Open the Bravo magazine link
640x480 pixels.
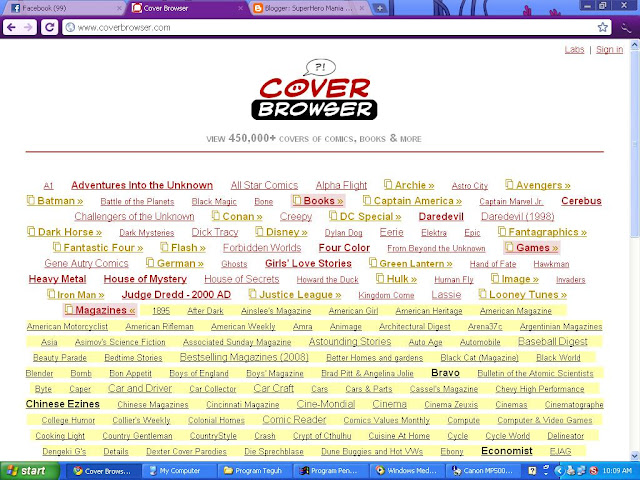445,373
